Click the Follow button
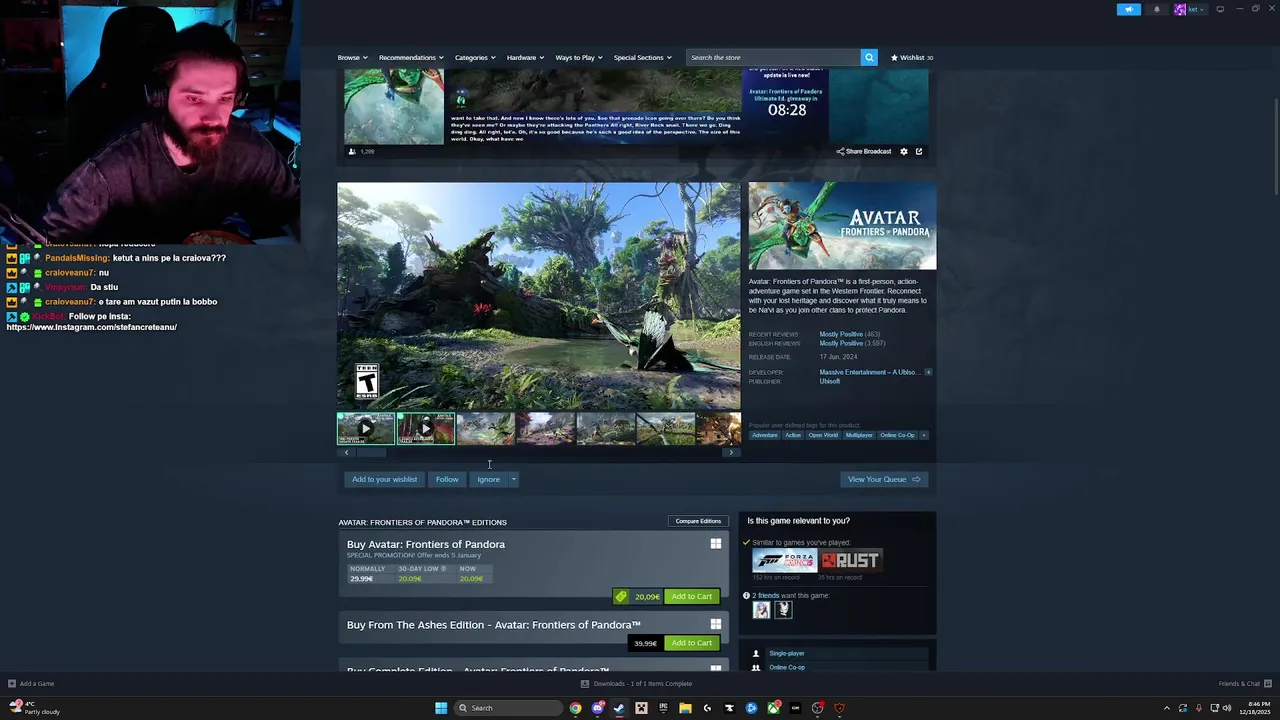Screen dimensions: 1280x720 [x=447, y=479]
